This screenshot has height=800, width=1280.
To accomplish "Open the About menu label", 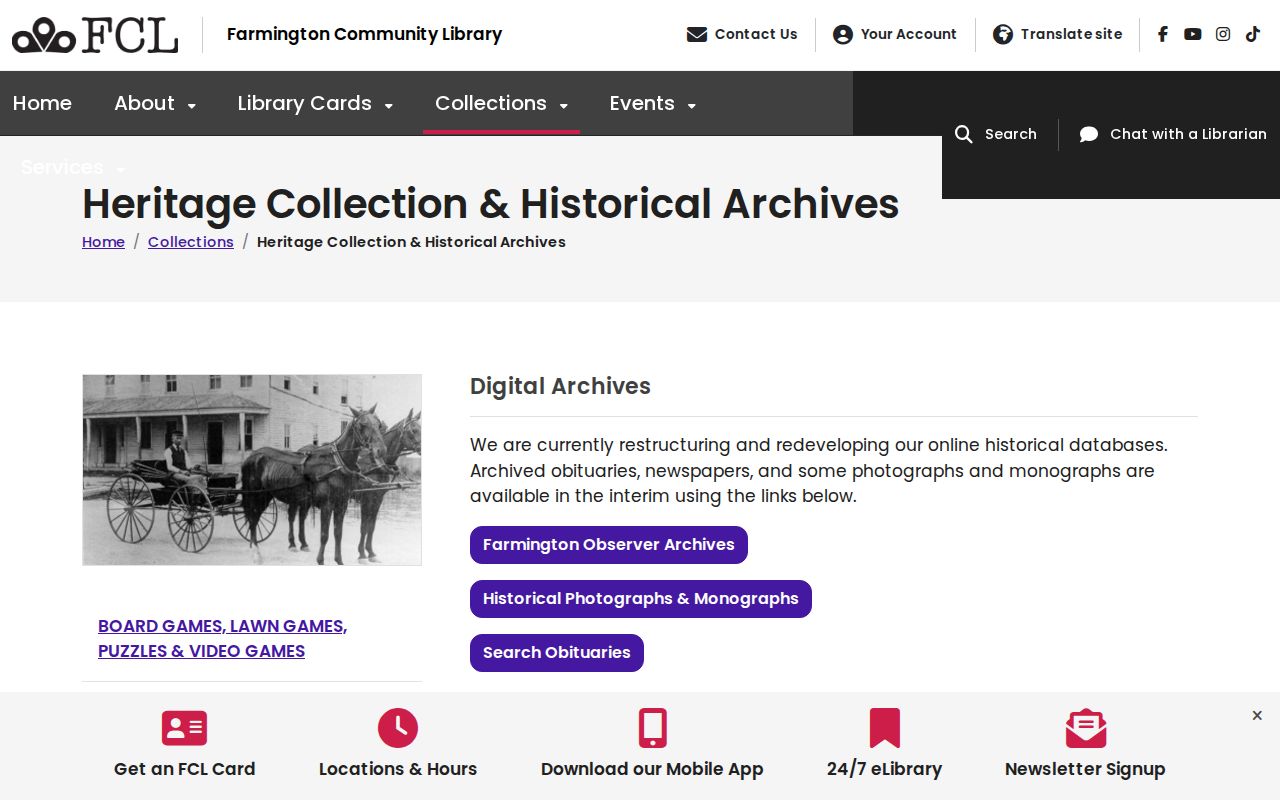I will click(144, 103).
